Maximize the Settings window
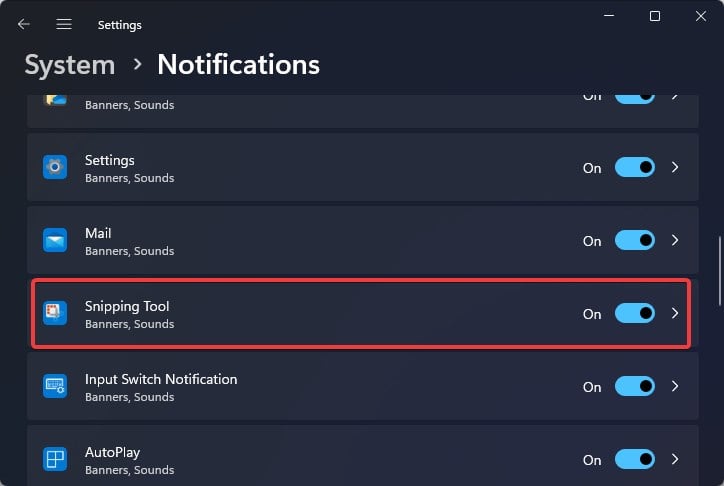The image size is (724, 486). (655, 16)
